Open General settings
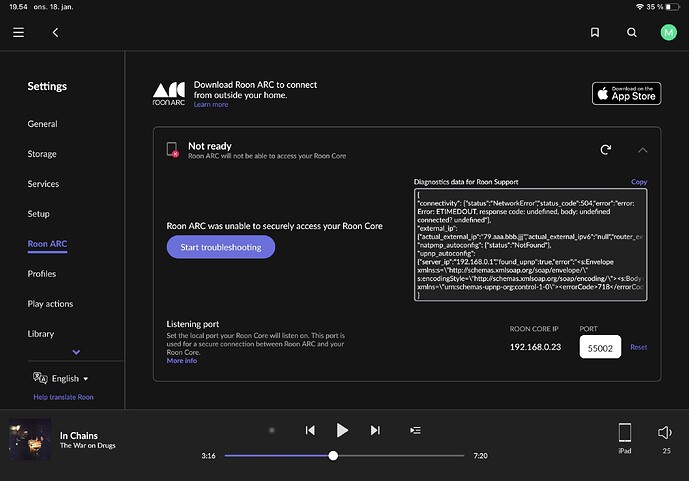This screenshot has width=689, height=481. pos(42,124)
